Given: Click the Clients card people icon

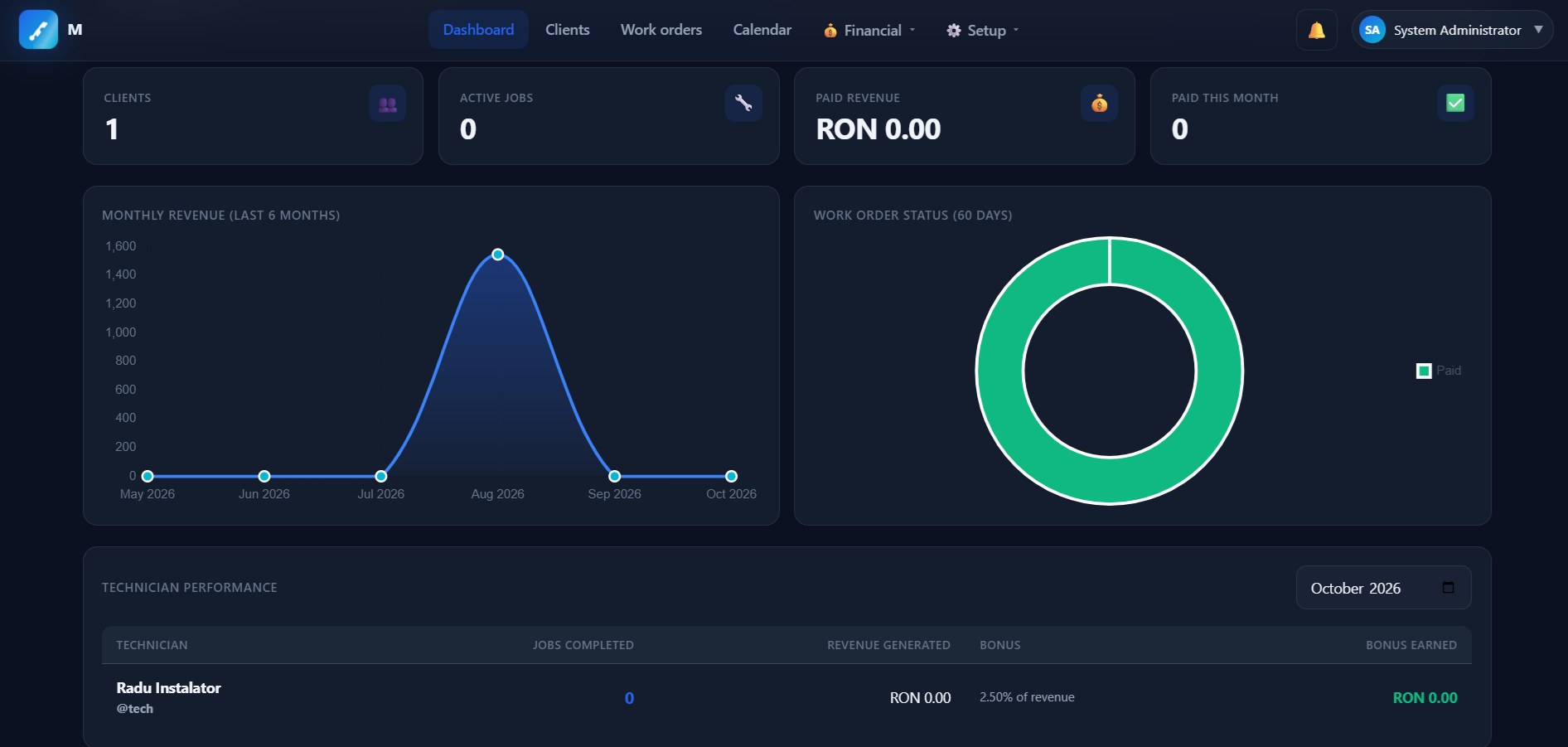Looking at the screenshot, I should pos(387,104).
